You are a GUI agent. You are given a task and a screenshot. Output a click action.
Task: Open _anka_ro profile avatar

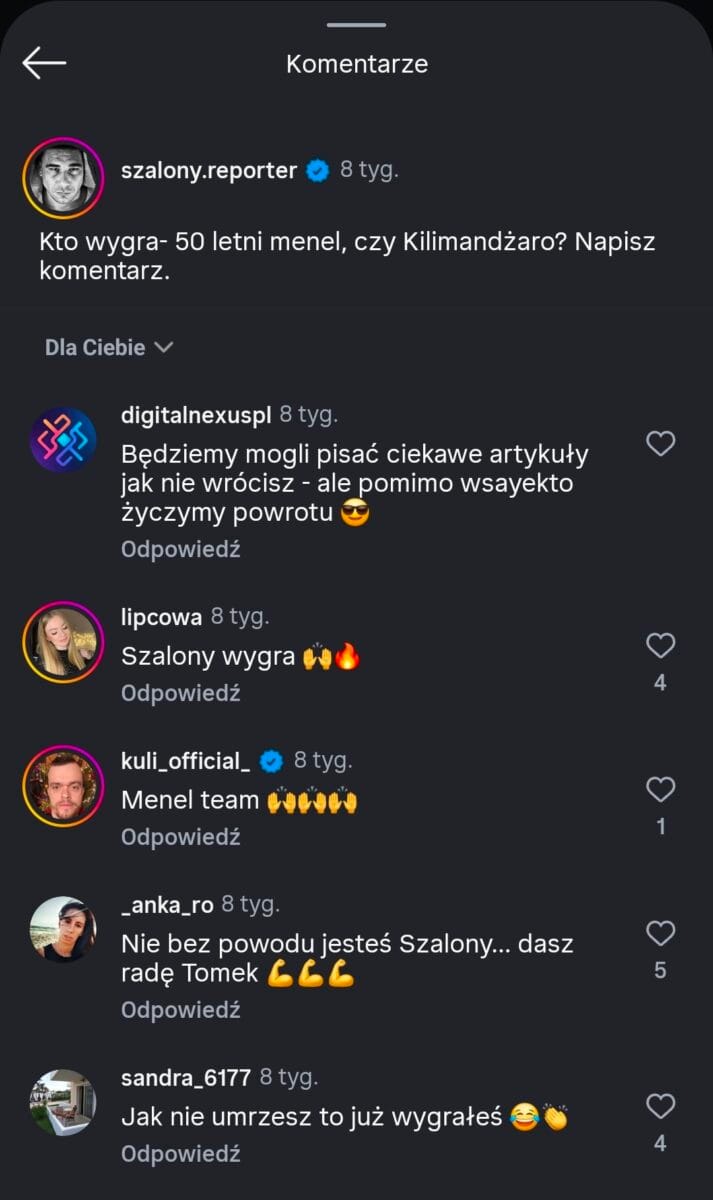(63, 929)
